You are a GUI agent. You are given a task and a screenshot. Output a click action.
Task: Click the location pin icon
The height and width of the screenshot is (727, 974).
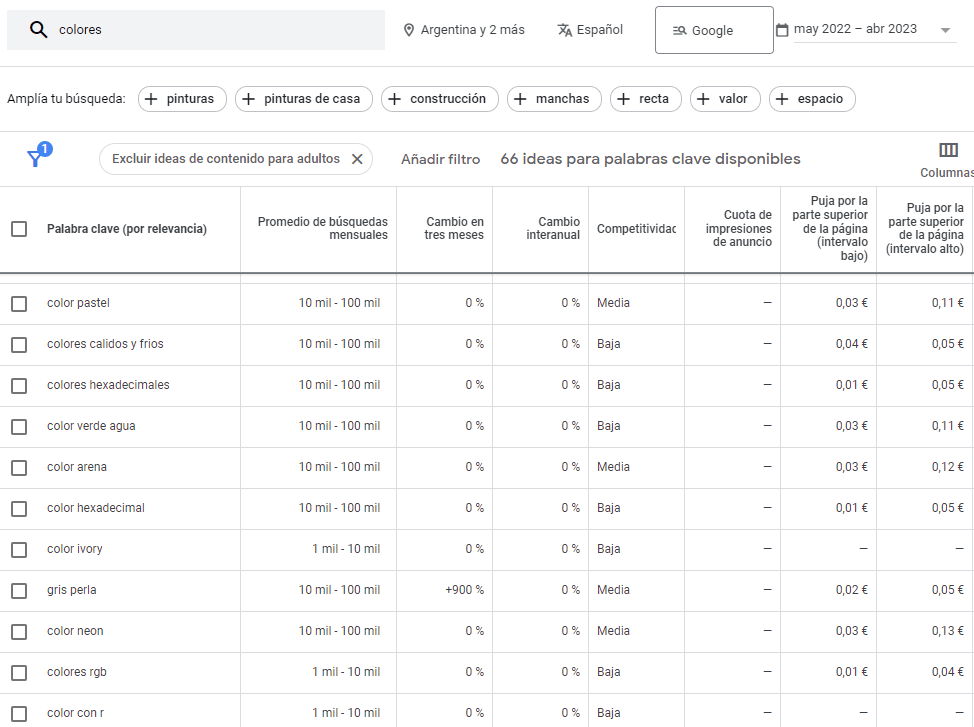click(409, 30)
